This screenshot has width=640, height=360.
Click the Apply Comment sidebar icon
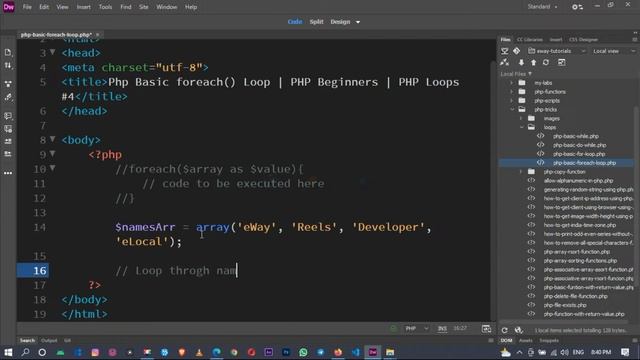click(8, 116)
